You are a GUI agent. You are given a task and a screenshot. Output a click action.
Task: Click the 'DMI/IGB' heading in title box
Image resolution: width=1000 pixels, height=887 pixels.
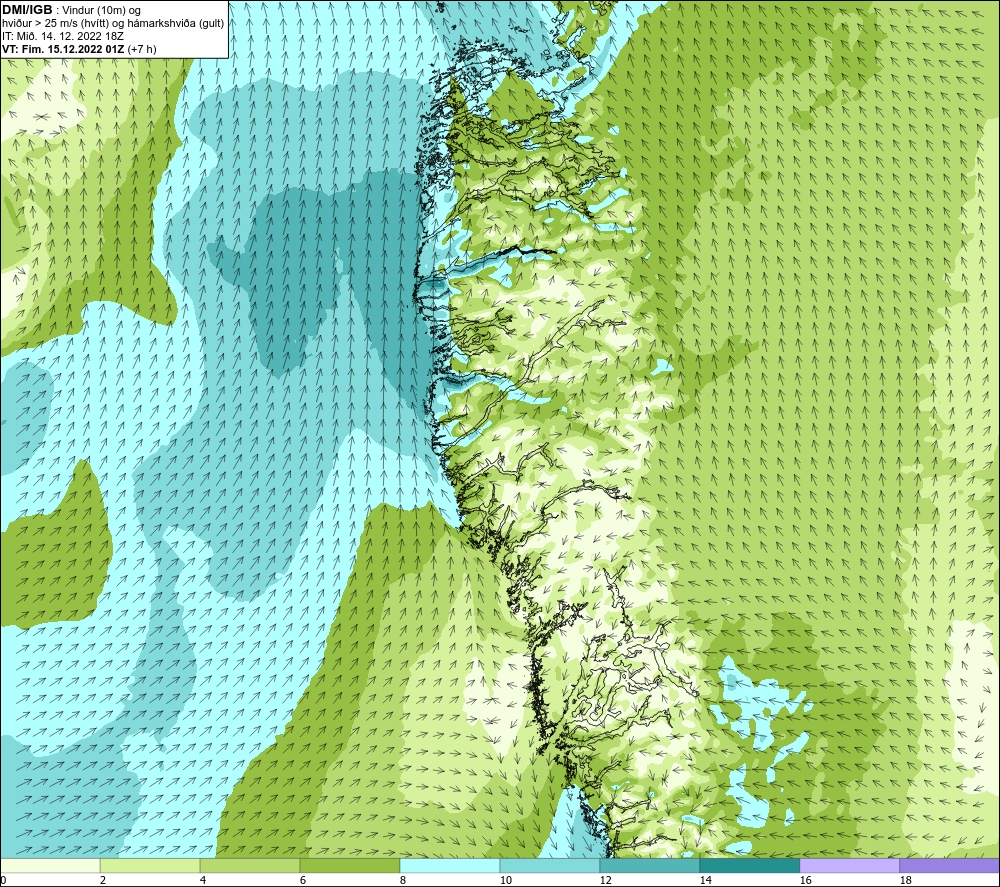pos(27,10)
